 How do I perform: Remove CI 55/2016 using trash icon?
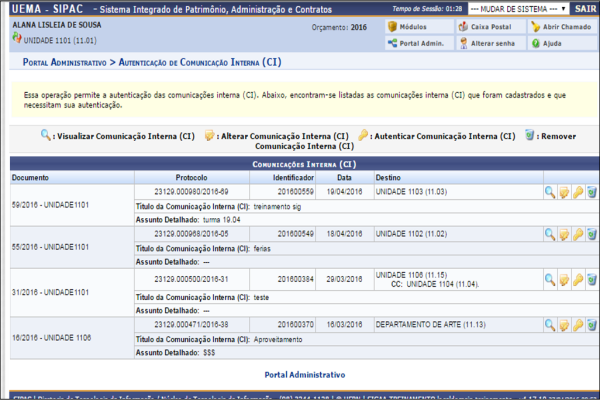[592, 234]
